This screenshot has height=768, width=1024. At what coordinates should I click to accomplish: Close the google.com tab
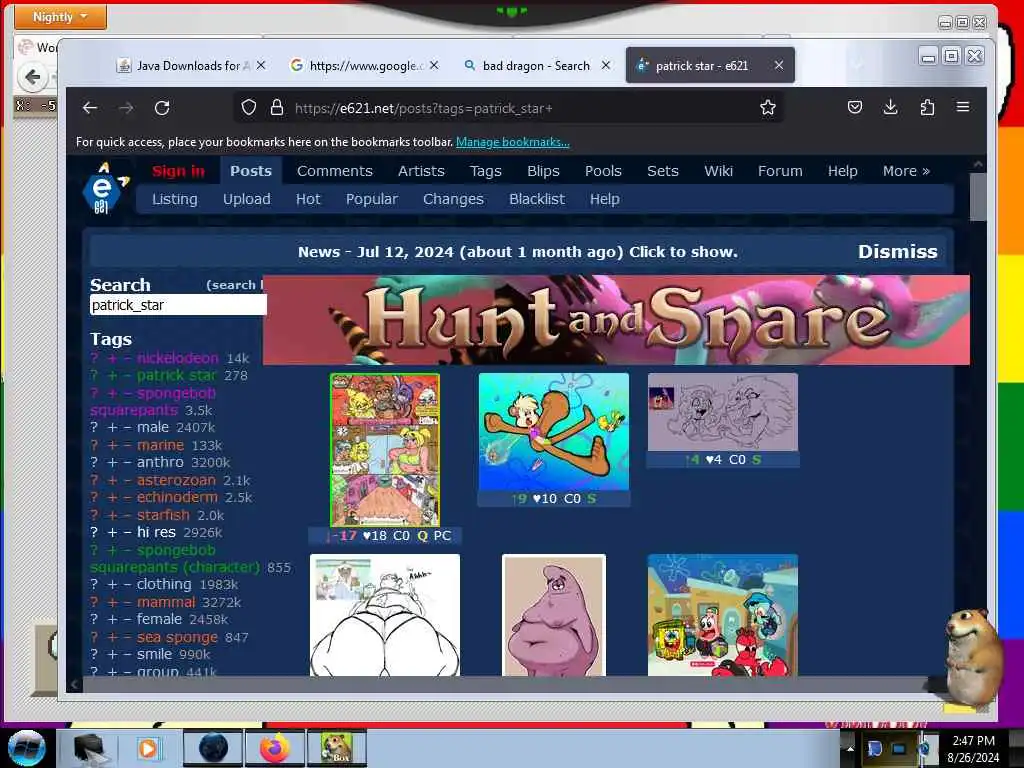[x=434, y=65]
